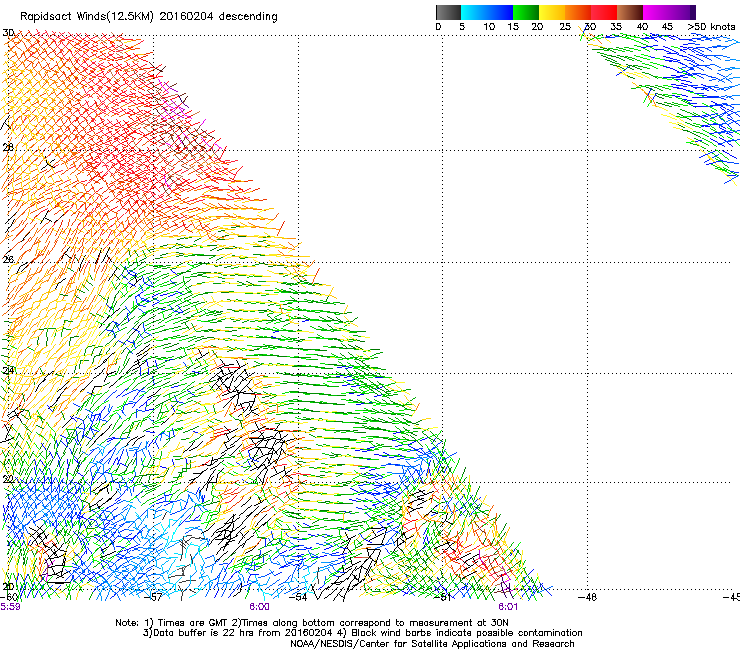
Task: Click the longitude label '-54' at bottom
Action: [298, 597]
